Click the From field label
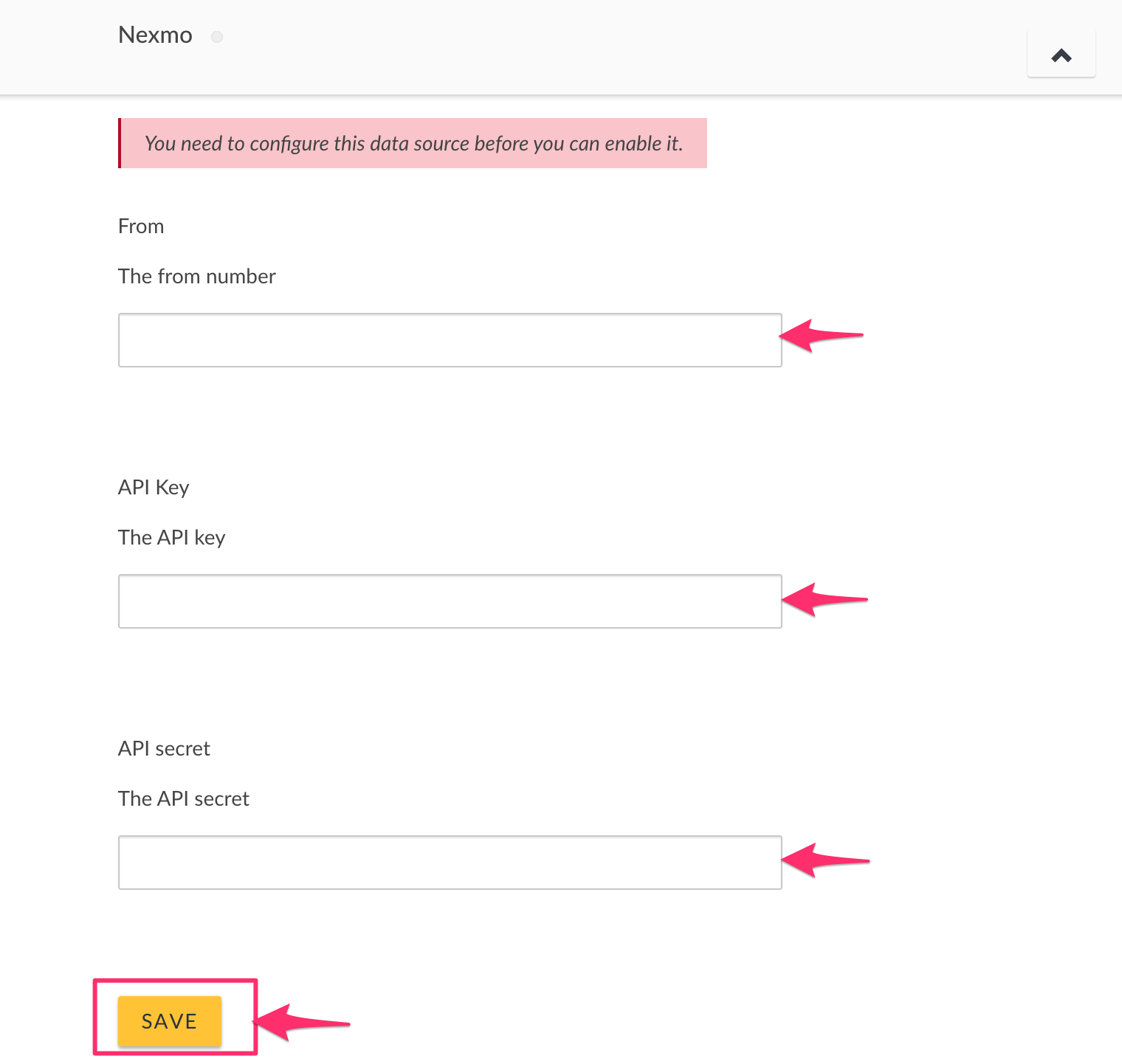The image size is (1122, 1064). coord(141,227)
